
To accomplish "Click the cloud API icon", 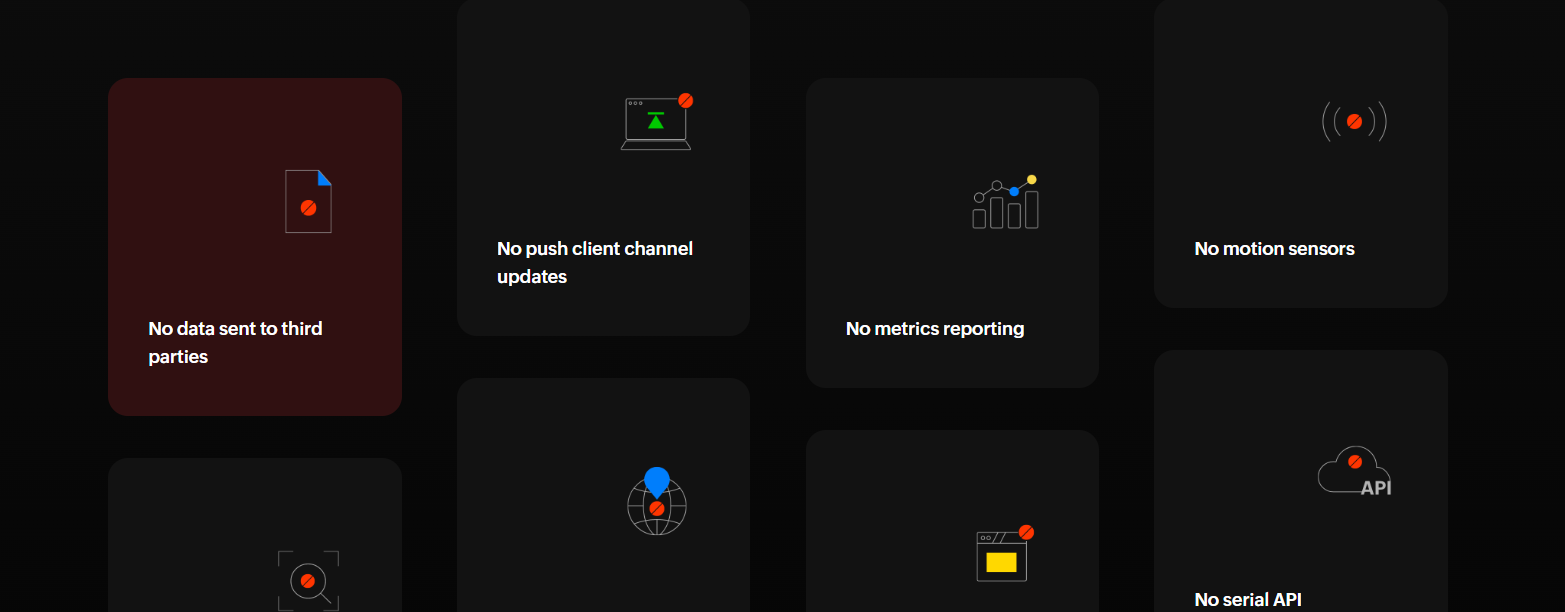I will click(1354, 470).
